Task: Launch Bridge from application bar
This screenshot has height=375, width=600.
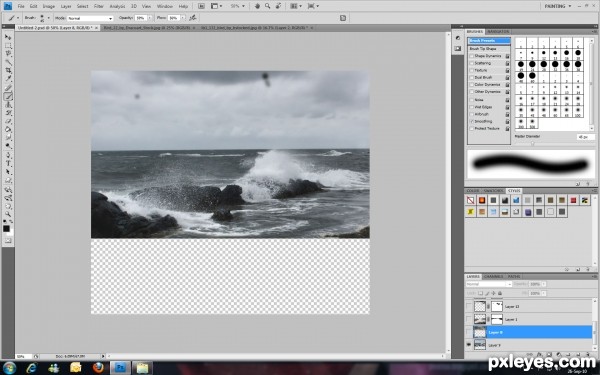Action: click(201, 6)
